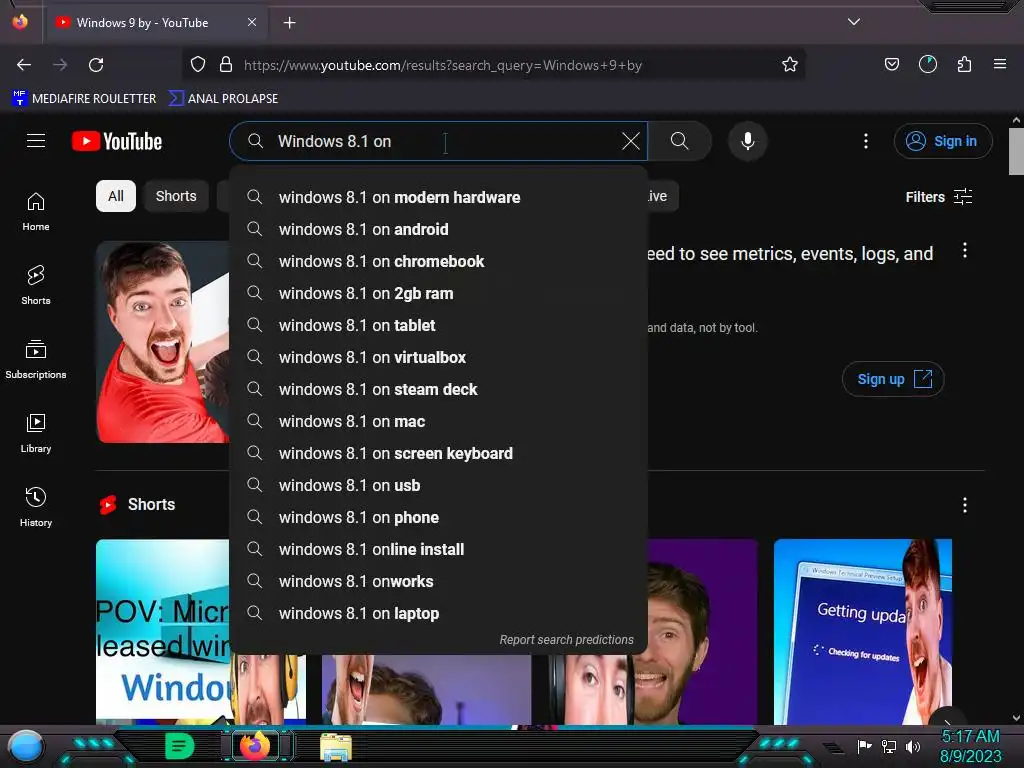
Task: Choose suggestion 'windows 8.1 on android'
Action: [x=439, y=229]
